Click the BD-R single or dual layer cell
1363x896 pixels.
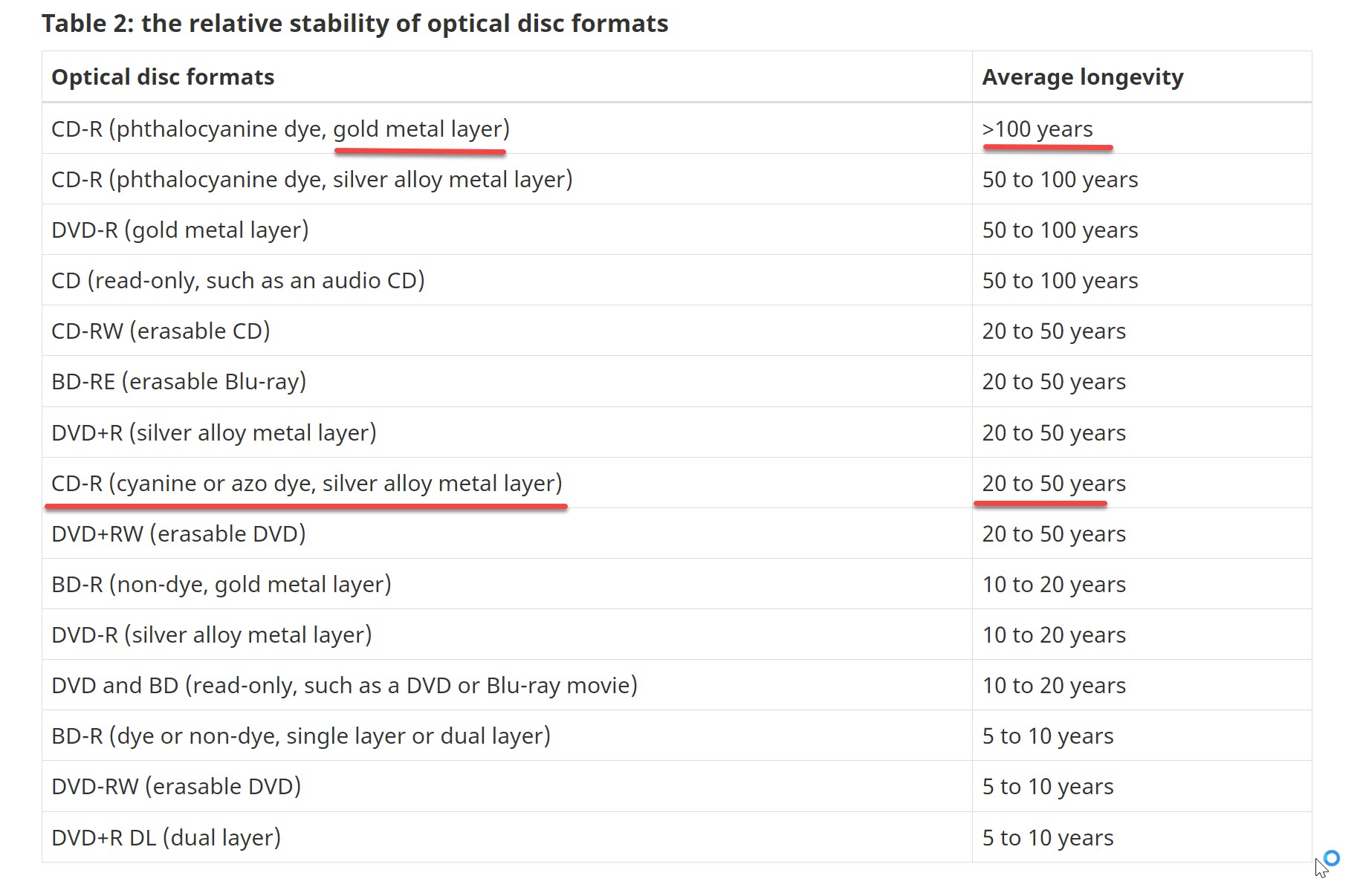tap(301, 736)
